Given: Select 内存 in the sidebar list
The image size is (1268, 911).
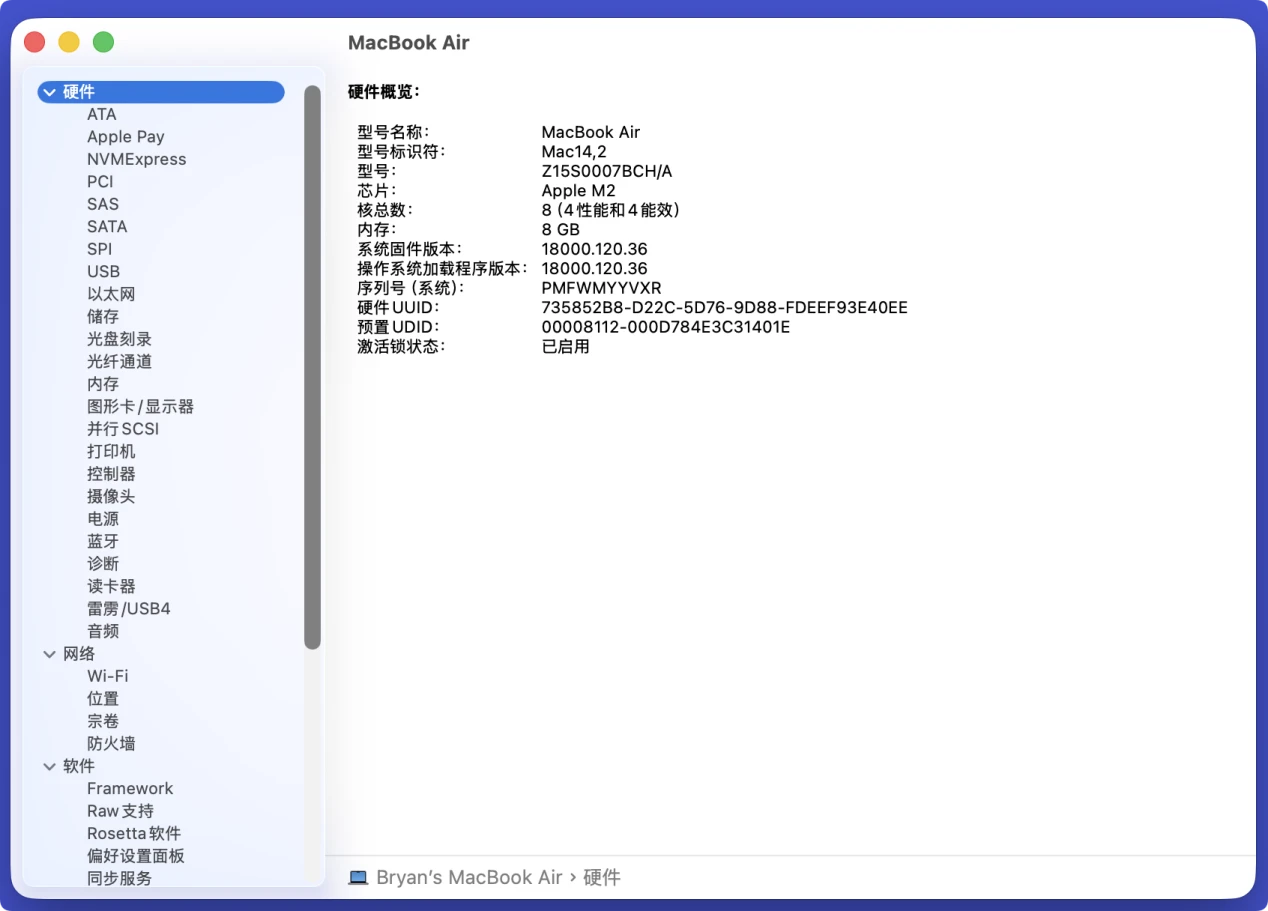Looking at the screenshot, I should coord(103,384).
